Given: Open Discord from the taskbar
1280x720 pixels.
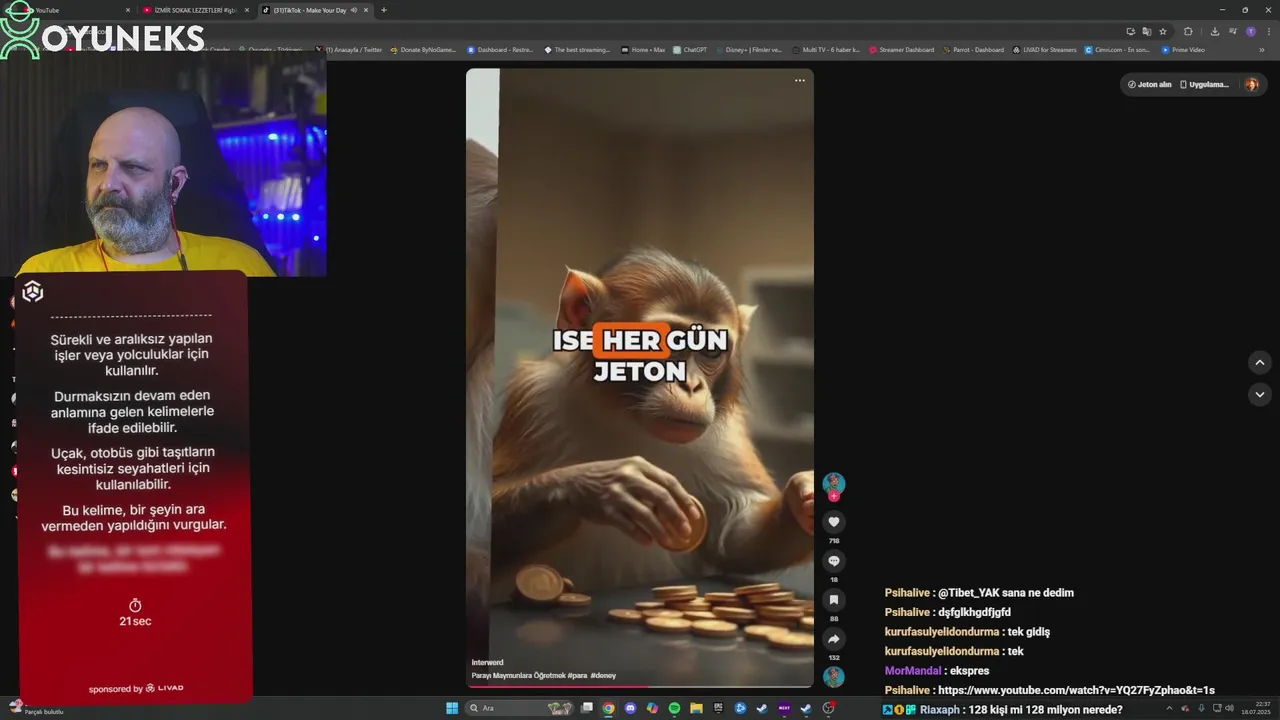Looking at the screenshot, I should coord(630,708).
